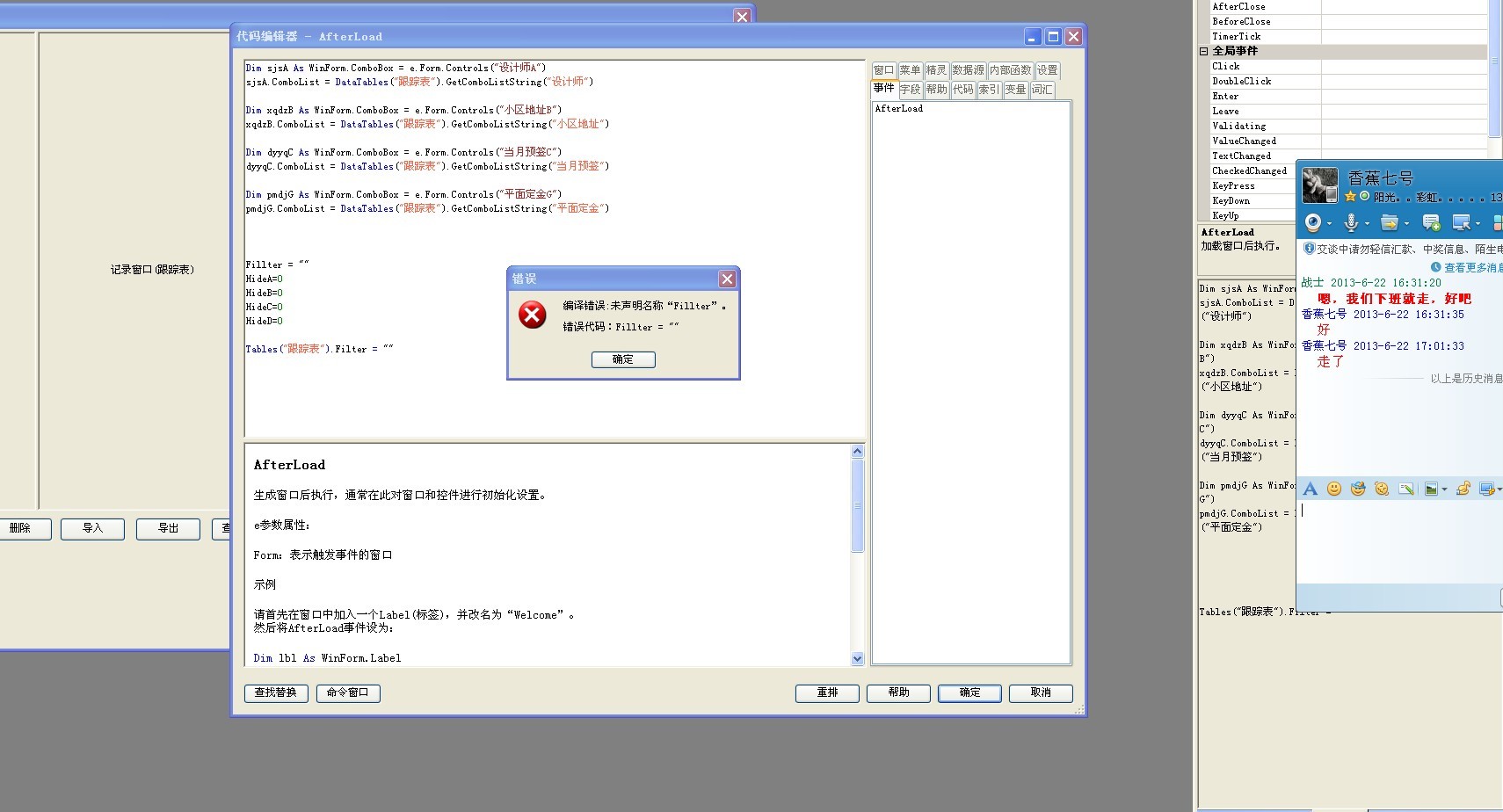This screenshot has height=812, width=1503.
Task: Switch to the 内部函数 tab
Action: tap(1010, 70)
